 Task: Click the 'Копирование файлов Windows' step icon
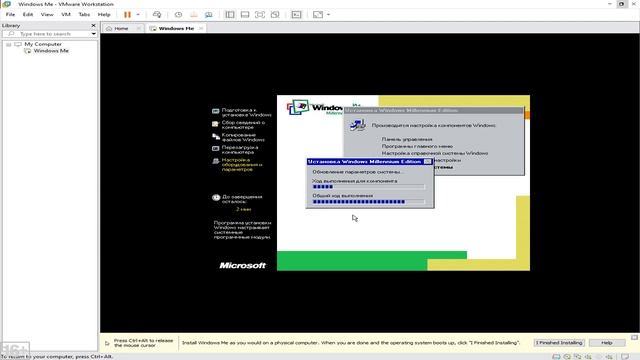point(216,136)
